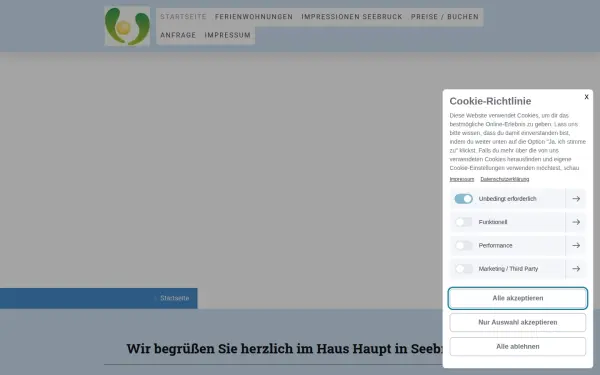Open Preise / Buchen page
This screenshot has height=375, width=600.
tap(445, 17)
